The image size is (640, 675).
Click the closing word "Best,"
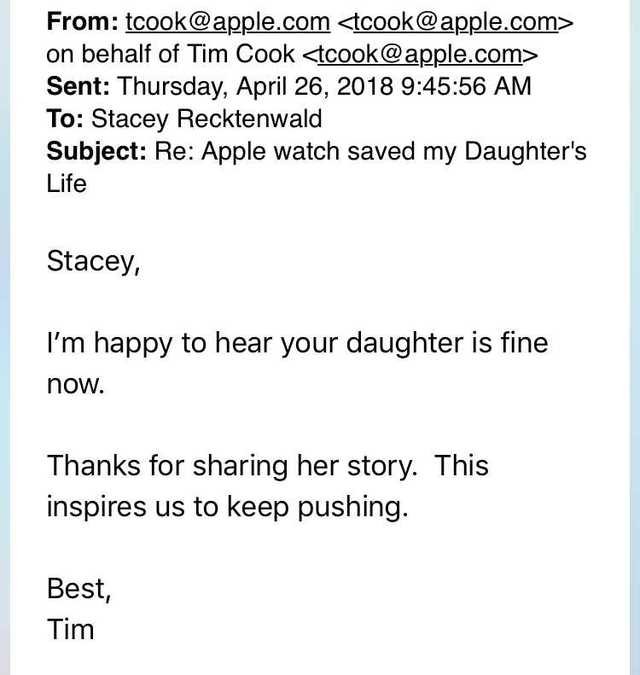click(x=79, y=587)
